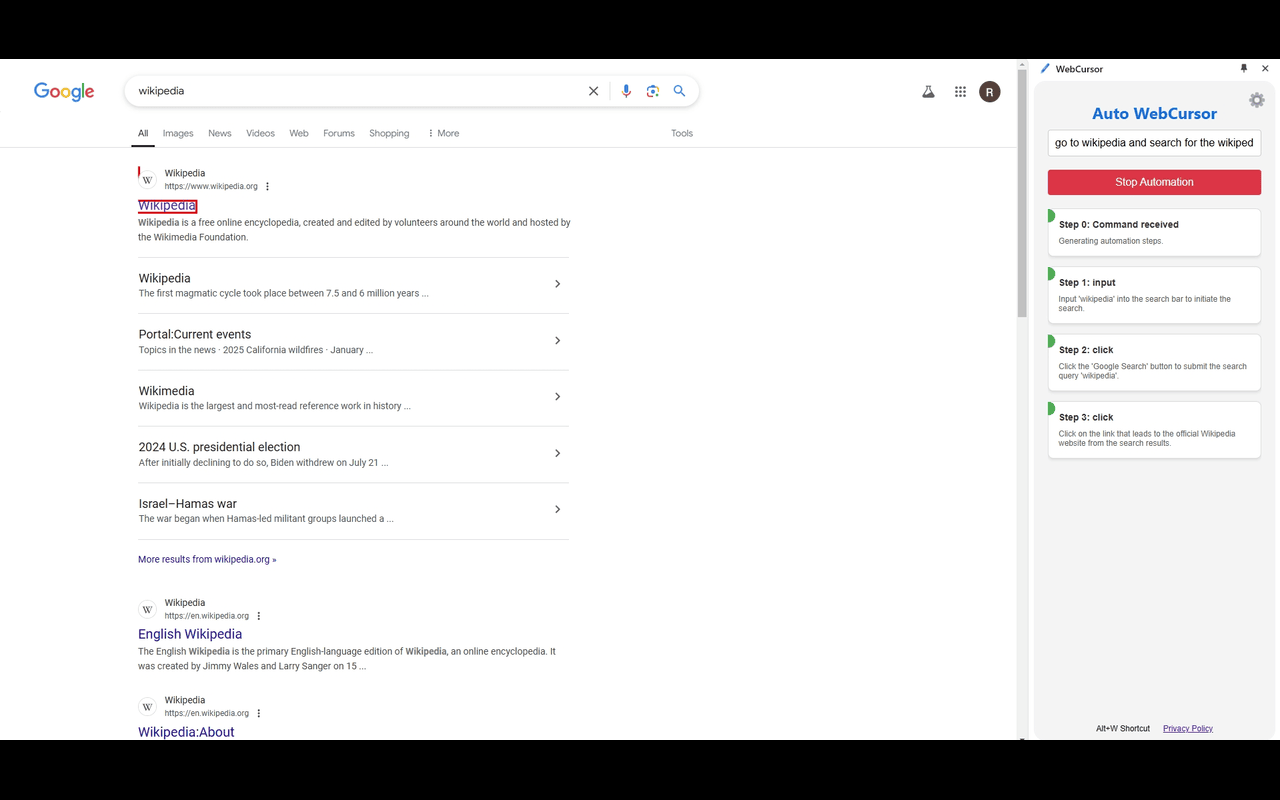Click the Auto WebCursor heading
This screenshot has height=800, width=1280.
click(1154, 114)
